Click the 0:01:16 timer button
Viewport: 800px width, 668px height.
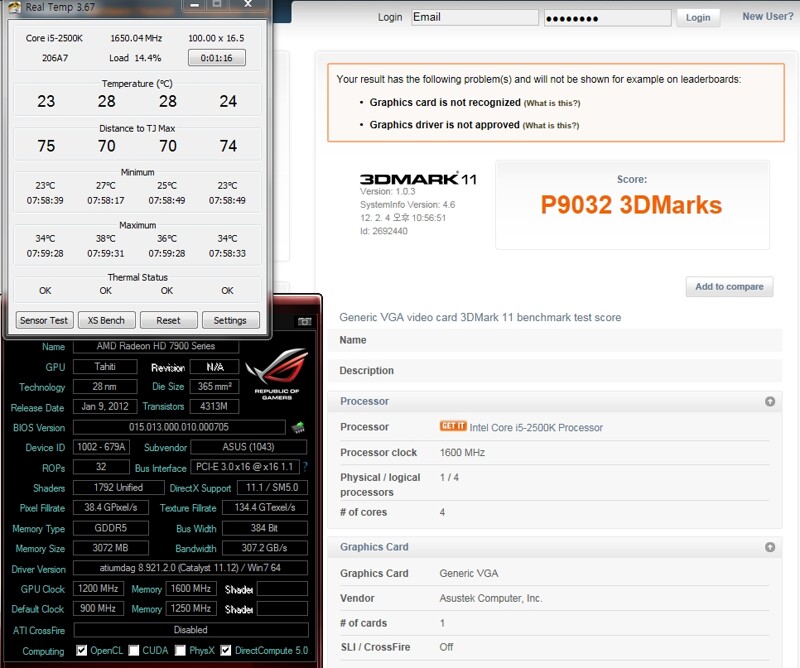[x=217, y=58]
